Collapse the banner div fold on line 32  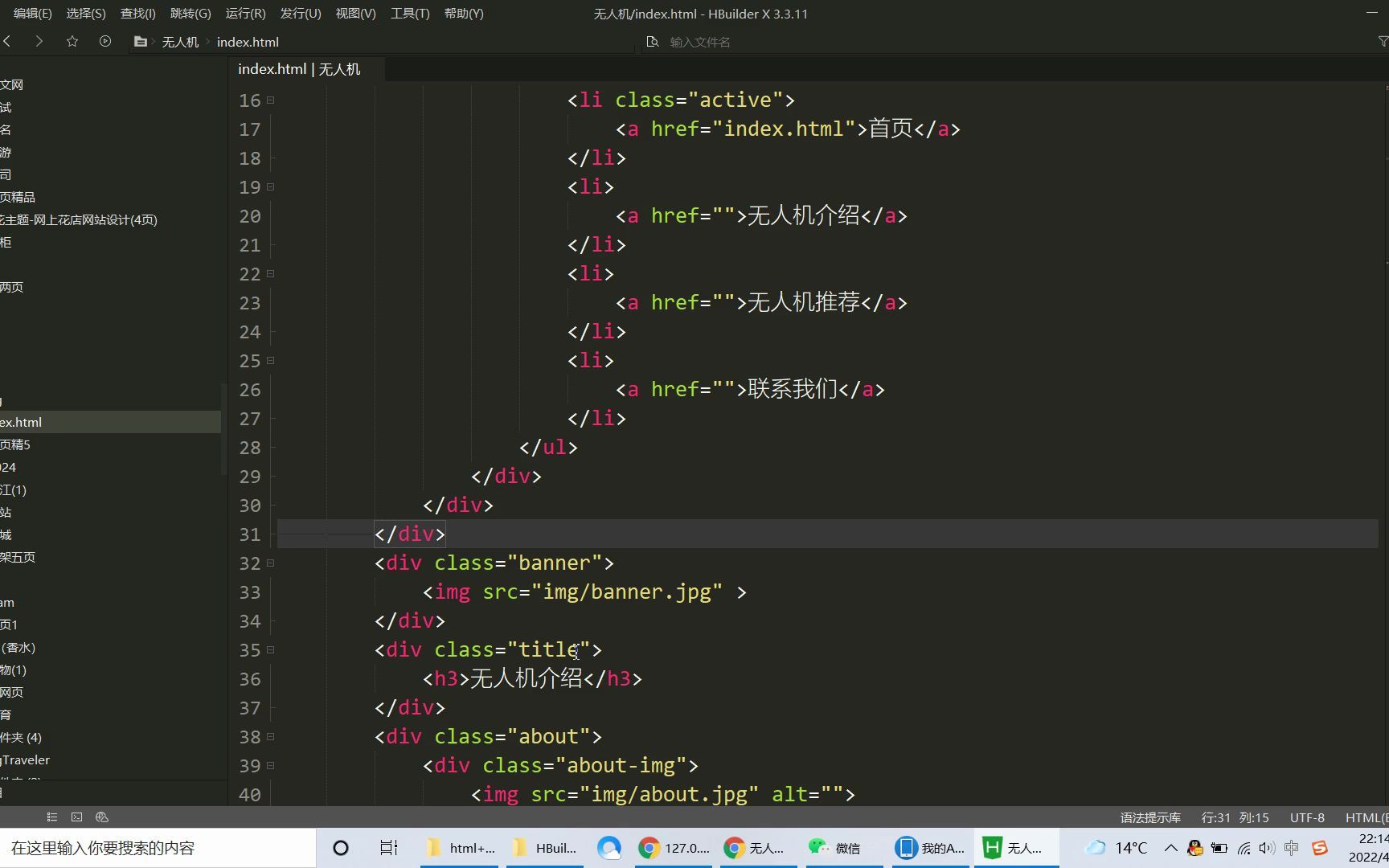click(x=271, y=563)
